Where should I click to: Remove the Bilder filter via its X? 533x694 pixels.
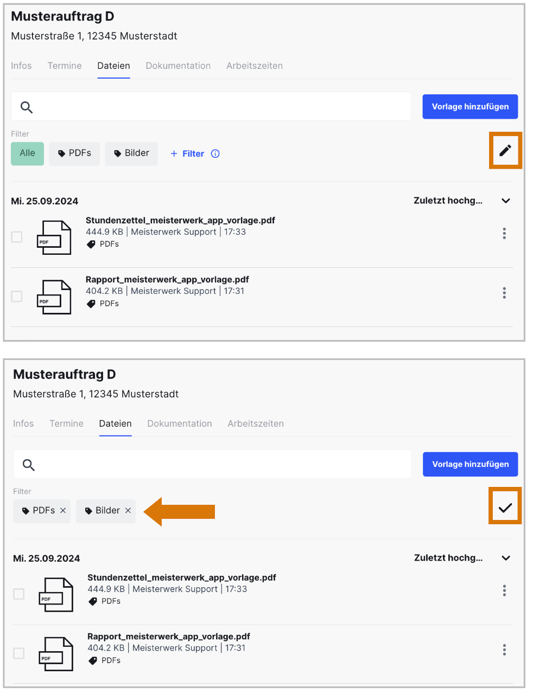[128, 510]
